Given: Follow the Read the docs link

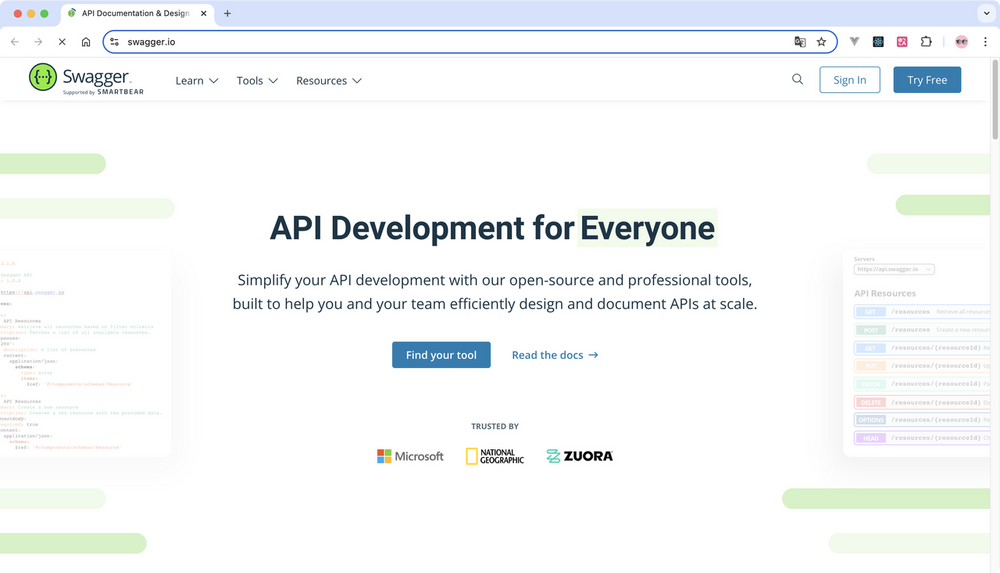Looking at the screenshot, I should point(554,355).
